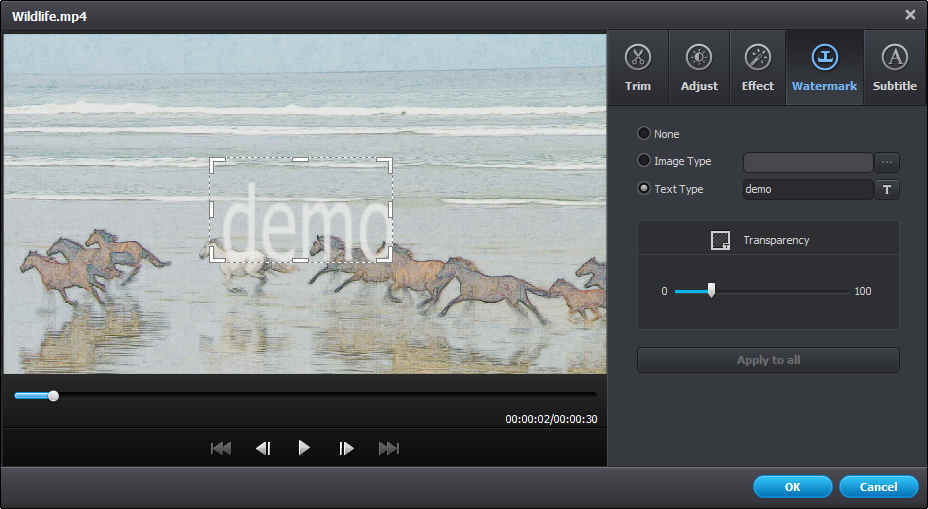
Task: Select the None watermark option
Action: pyautogui.click(x=643, y=133)
